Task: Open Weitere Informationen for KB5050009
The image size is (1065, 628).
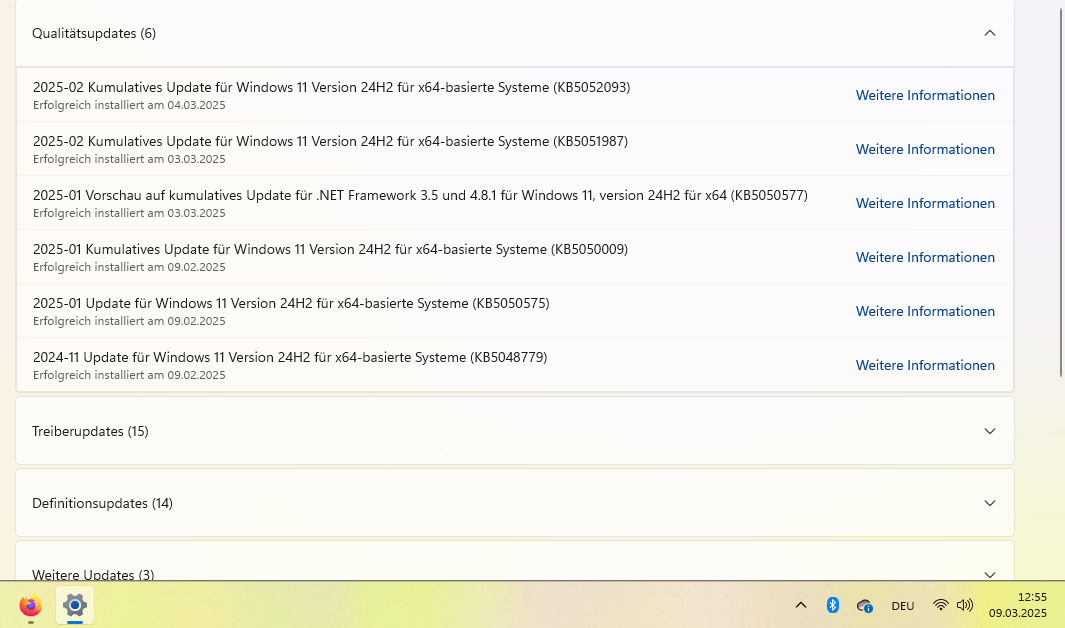Action: 925,257
